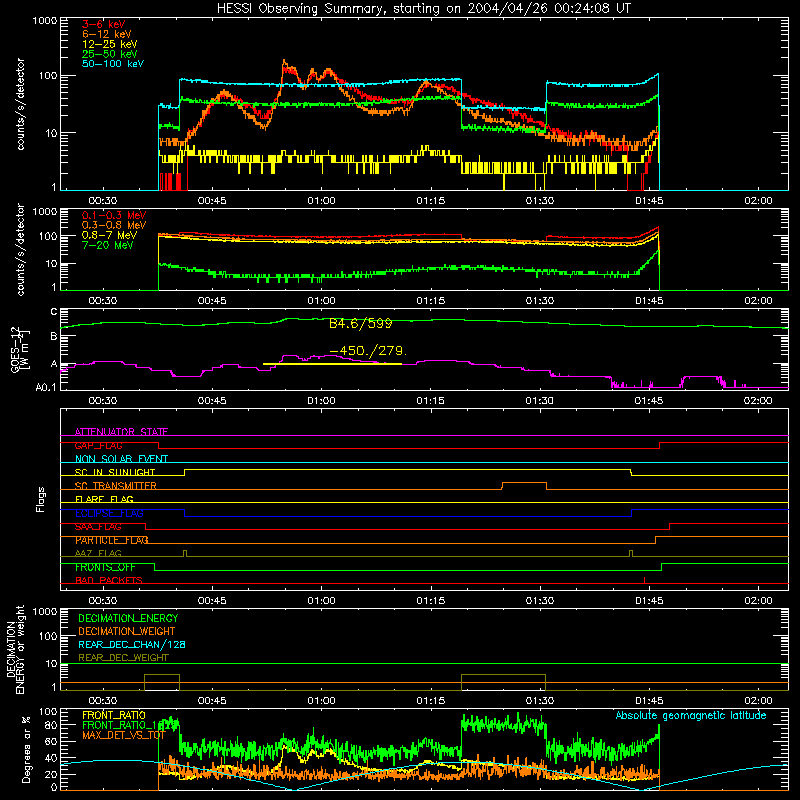Select the FRONTS_OFF flag label
The image size is (800, 800).
click(x=105, y=567)
